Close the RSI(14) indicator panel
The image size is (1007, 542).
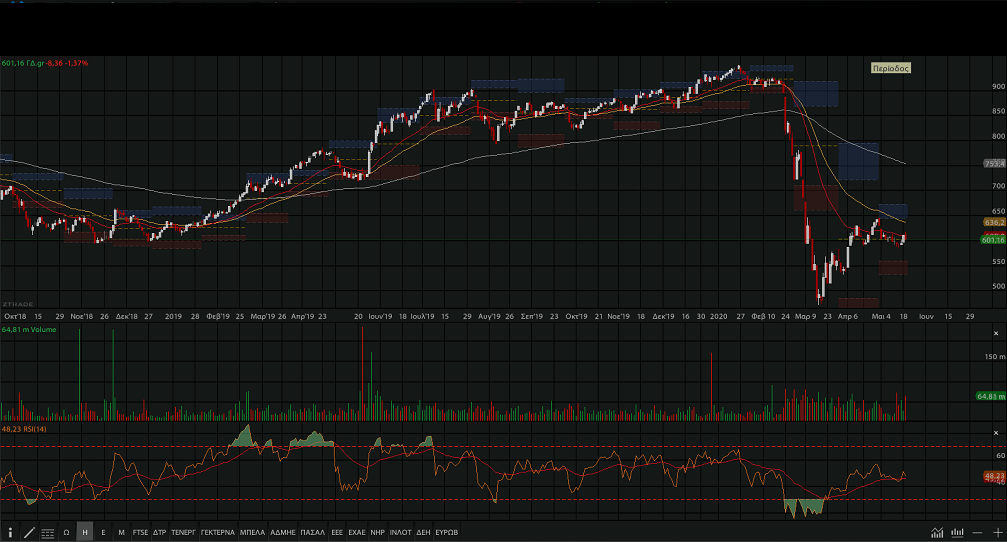pos(995,429)
